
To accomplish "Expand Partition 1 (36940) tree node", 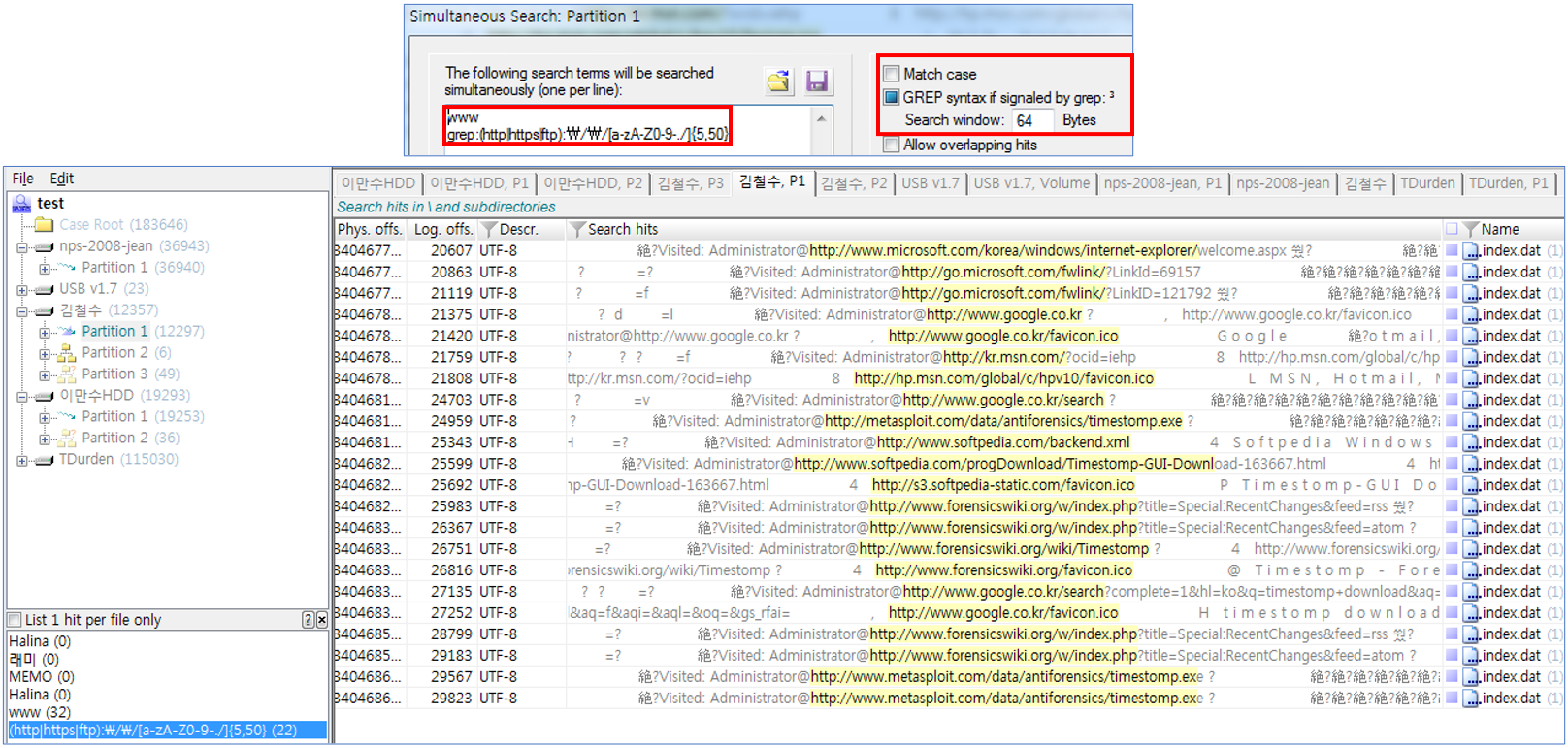I will (x=44, y=269).
